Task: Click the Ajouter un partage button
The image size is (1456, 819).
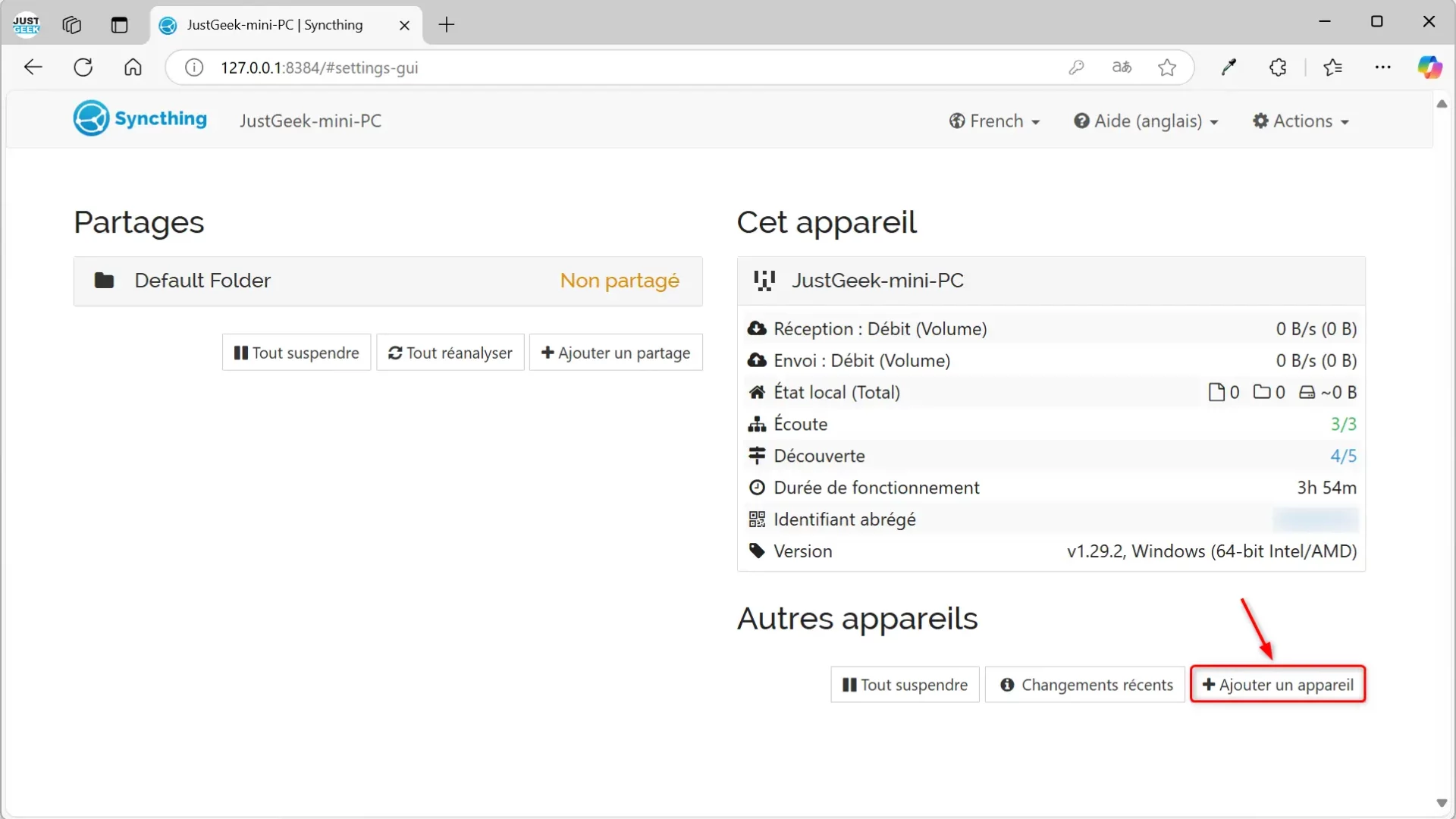Action: pos(616,353)
